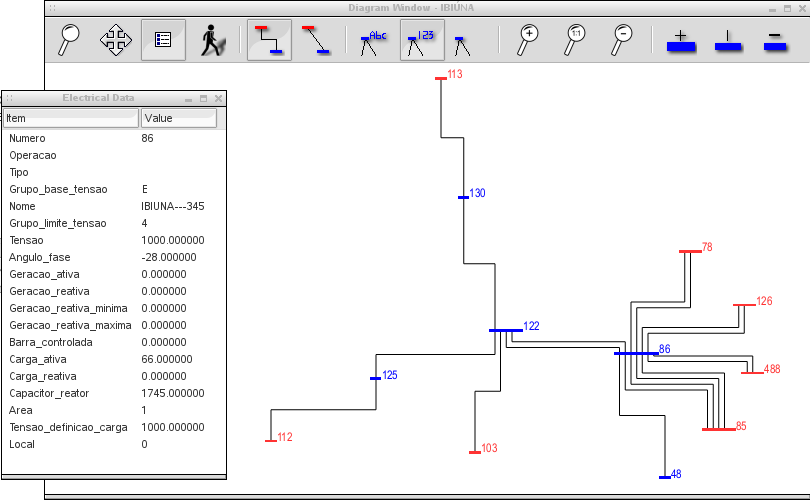Minimize the Electrical Data window

pyautogui.click(x=189, y=99)
